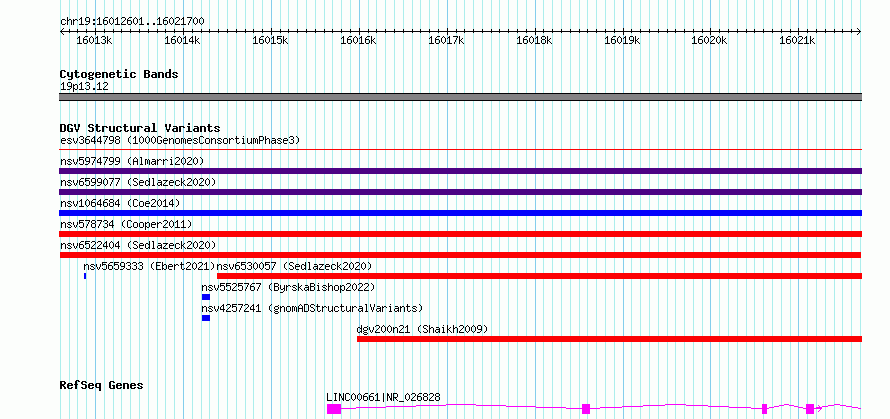Select the nsv6530057 red variant bar
The width and height of the screenshot is (890, 419).
[539, 276]
